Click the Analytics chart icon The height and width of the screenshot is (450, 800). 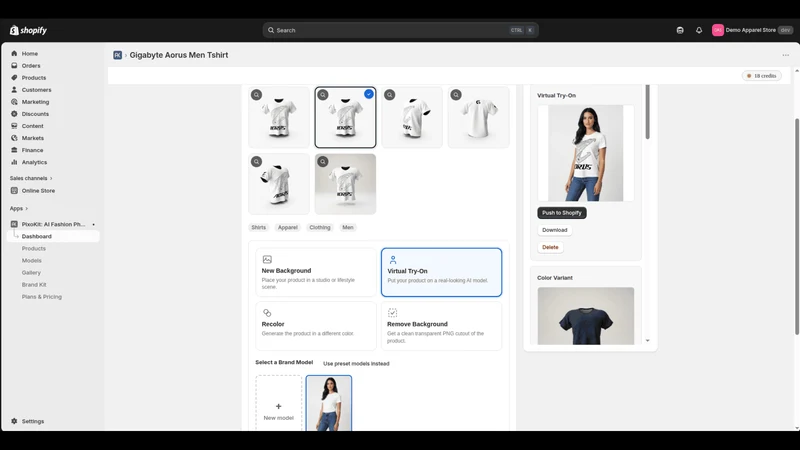click(x=14, y=162)
